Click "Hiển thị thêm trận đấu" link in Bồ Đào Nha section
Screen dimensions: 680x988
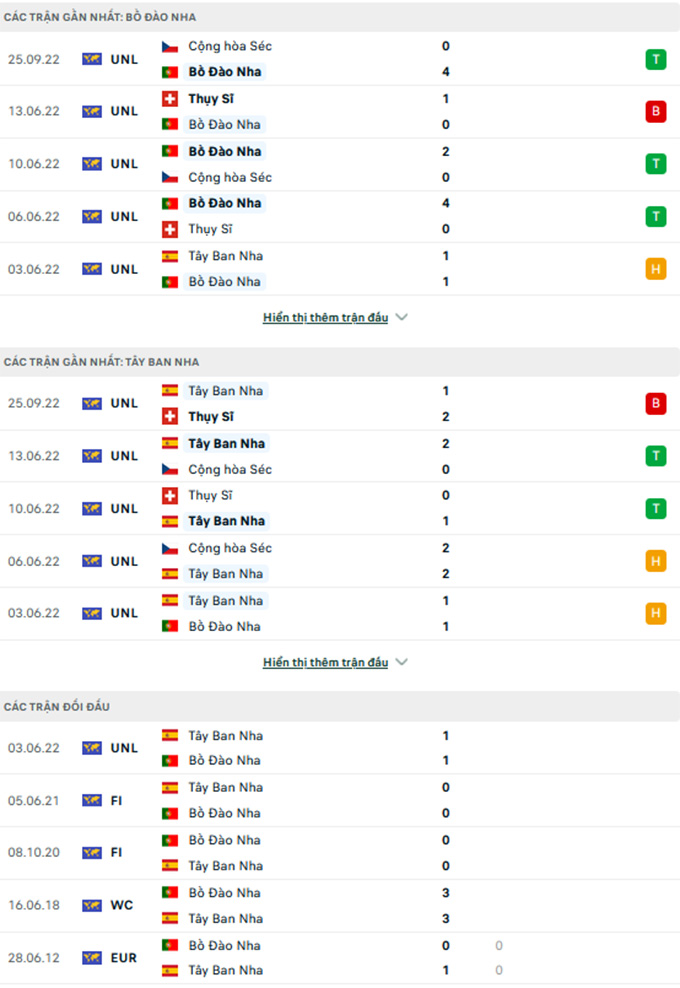point(325,318)
